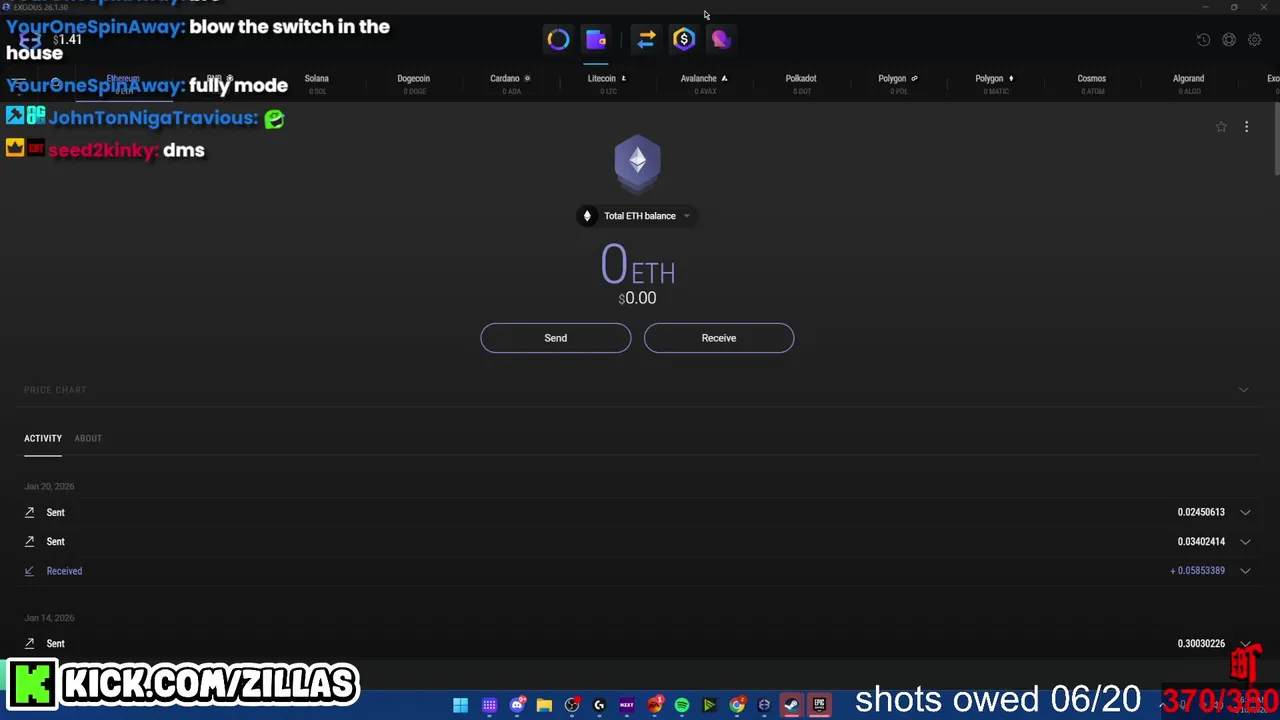Switch to the Cosmos asset tab
This screenshot has height=720, width=1280.
[x=1092, y=84]
